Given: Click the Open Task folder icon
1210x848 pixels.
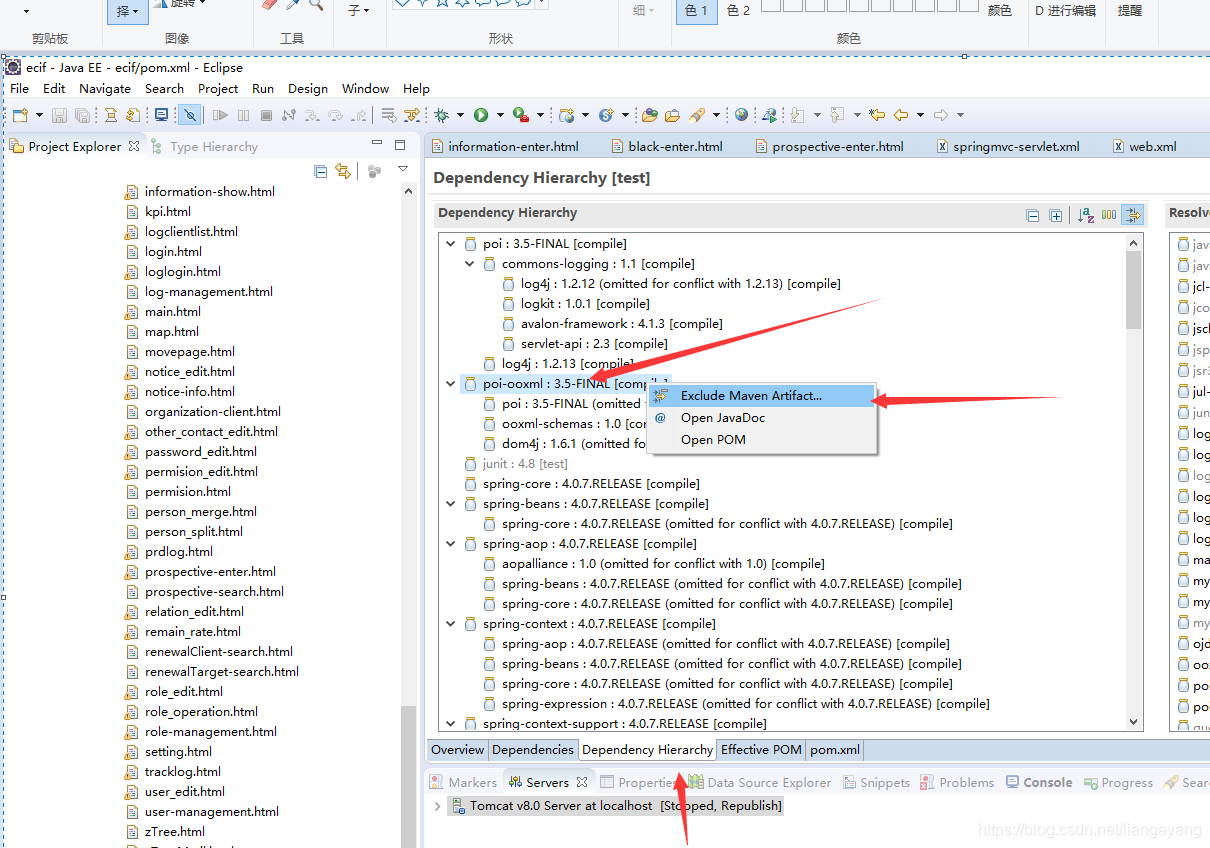Looking at the screenshot, I should pyautogui.click(x=672, y=115).
